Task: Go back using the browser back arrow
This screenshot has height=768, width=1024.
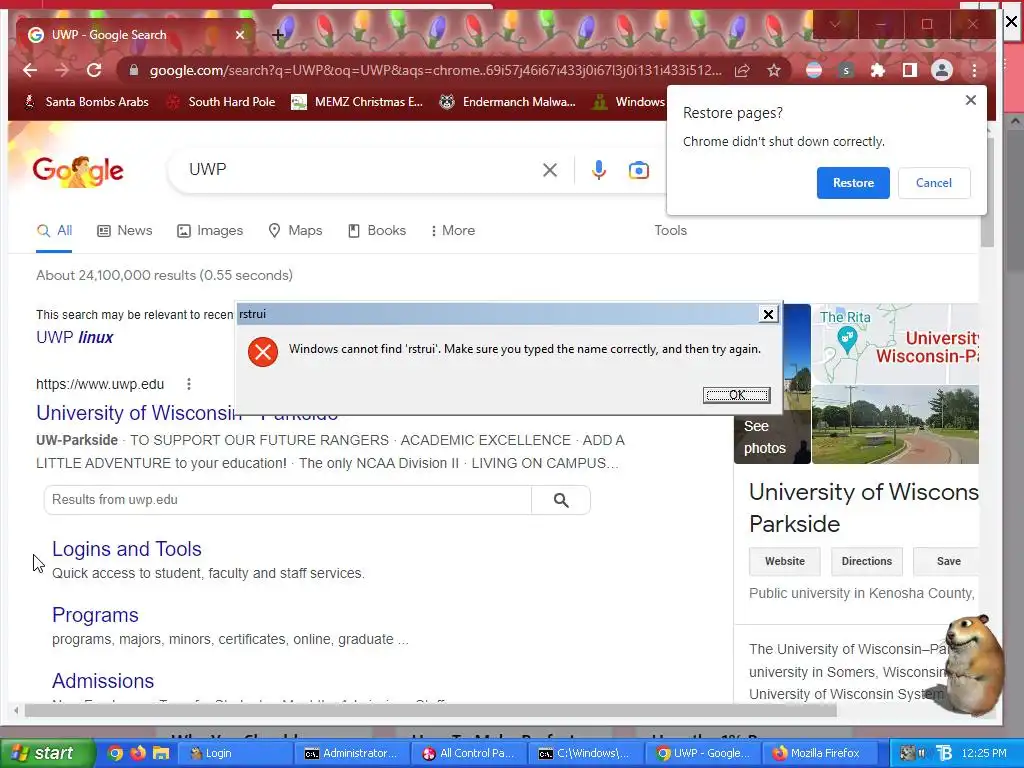Action: tap(30, 71)
